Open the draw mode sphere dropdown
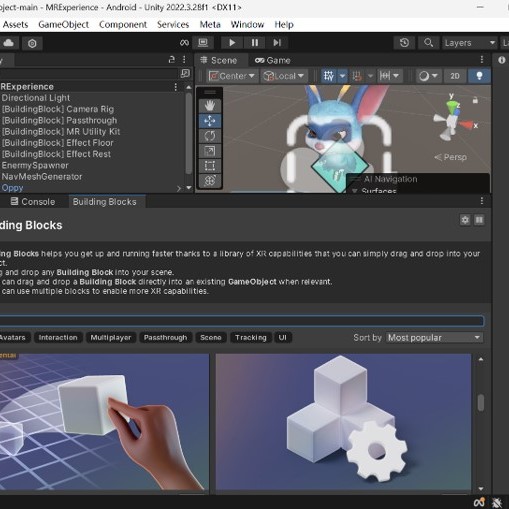Image resolution: width=509 pixels, height=509 pixels. (x=428, y=76)
